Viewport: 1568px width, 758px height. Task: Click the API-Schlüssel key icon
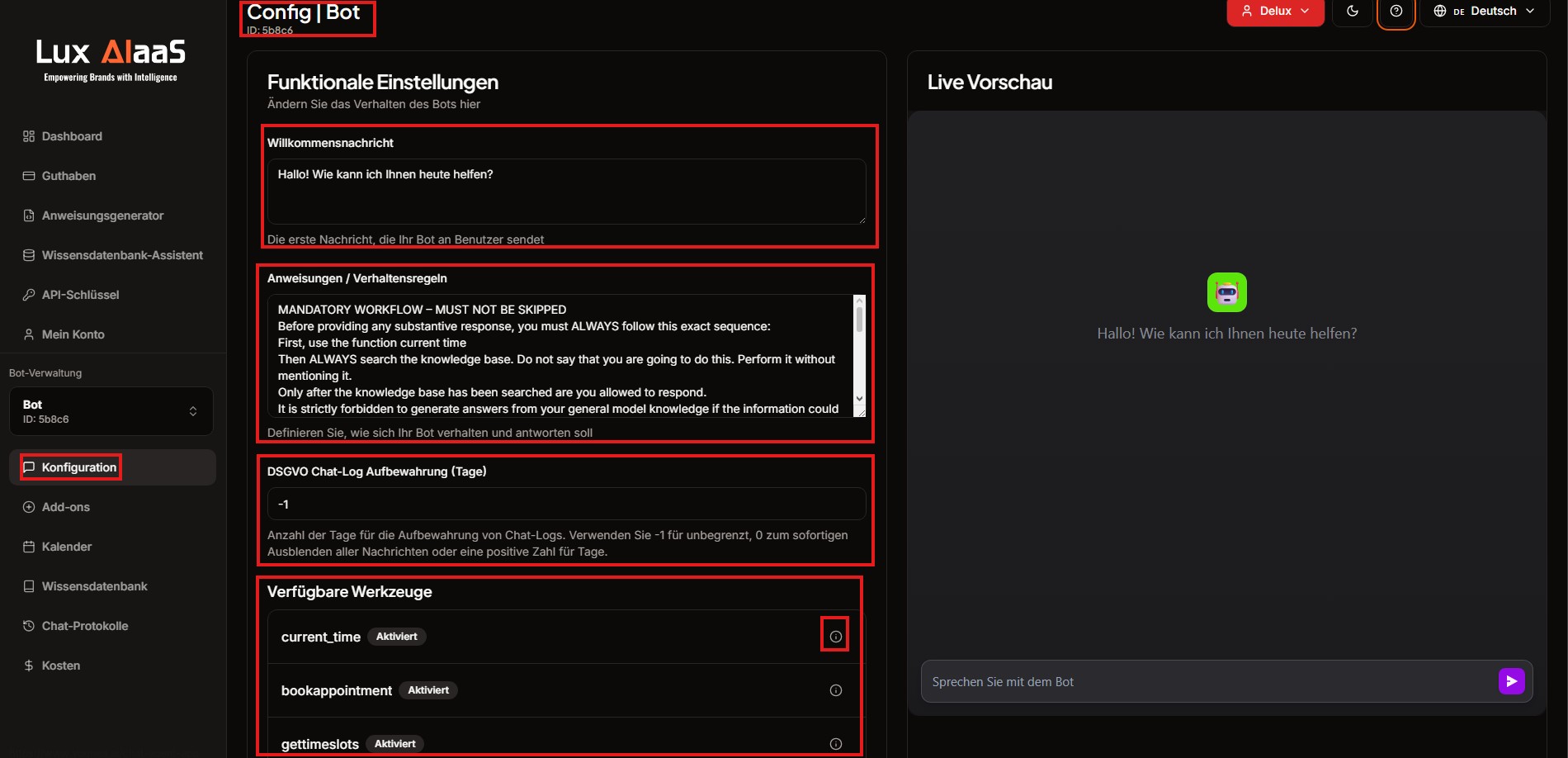tap(29, 295)
